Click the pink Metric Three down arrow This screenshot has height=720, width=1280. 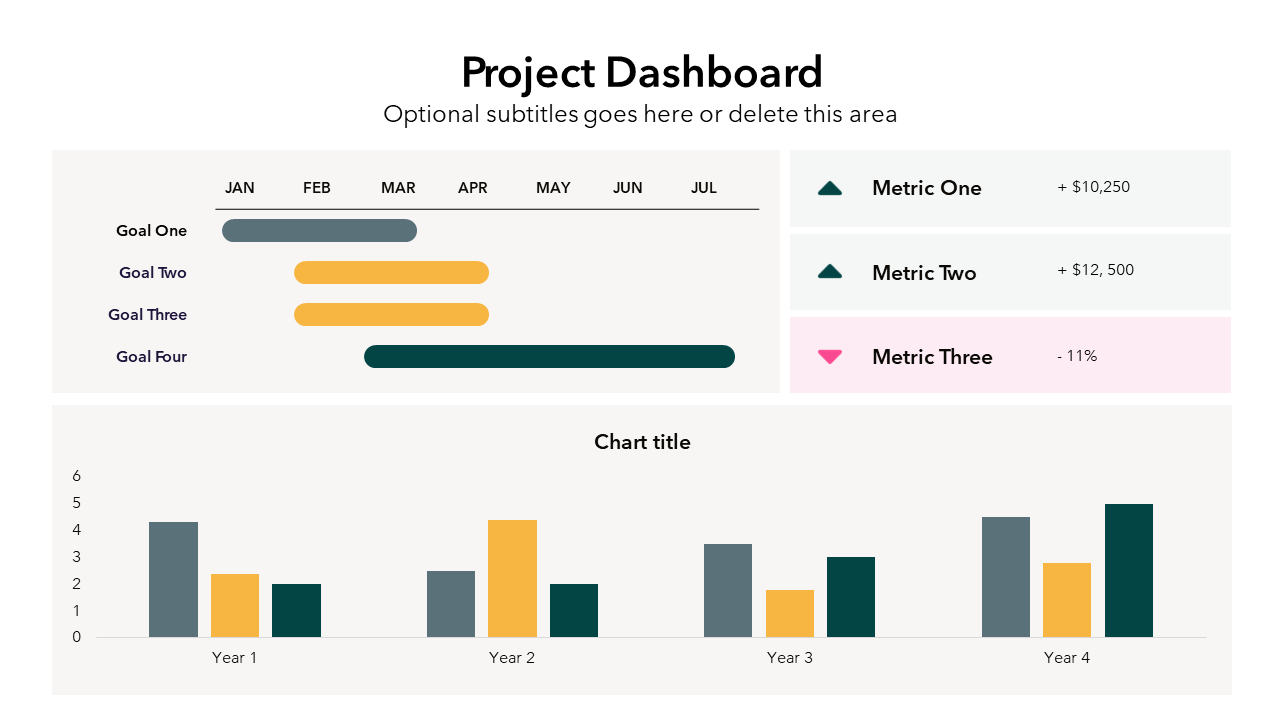[x=830, y=356]
